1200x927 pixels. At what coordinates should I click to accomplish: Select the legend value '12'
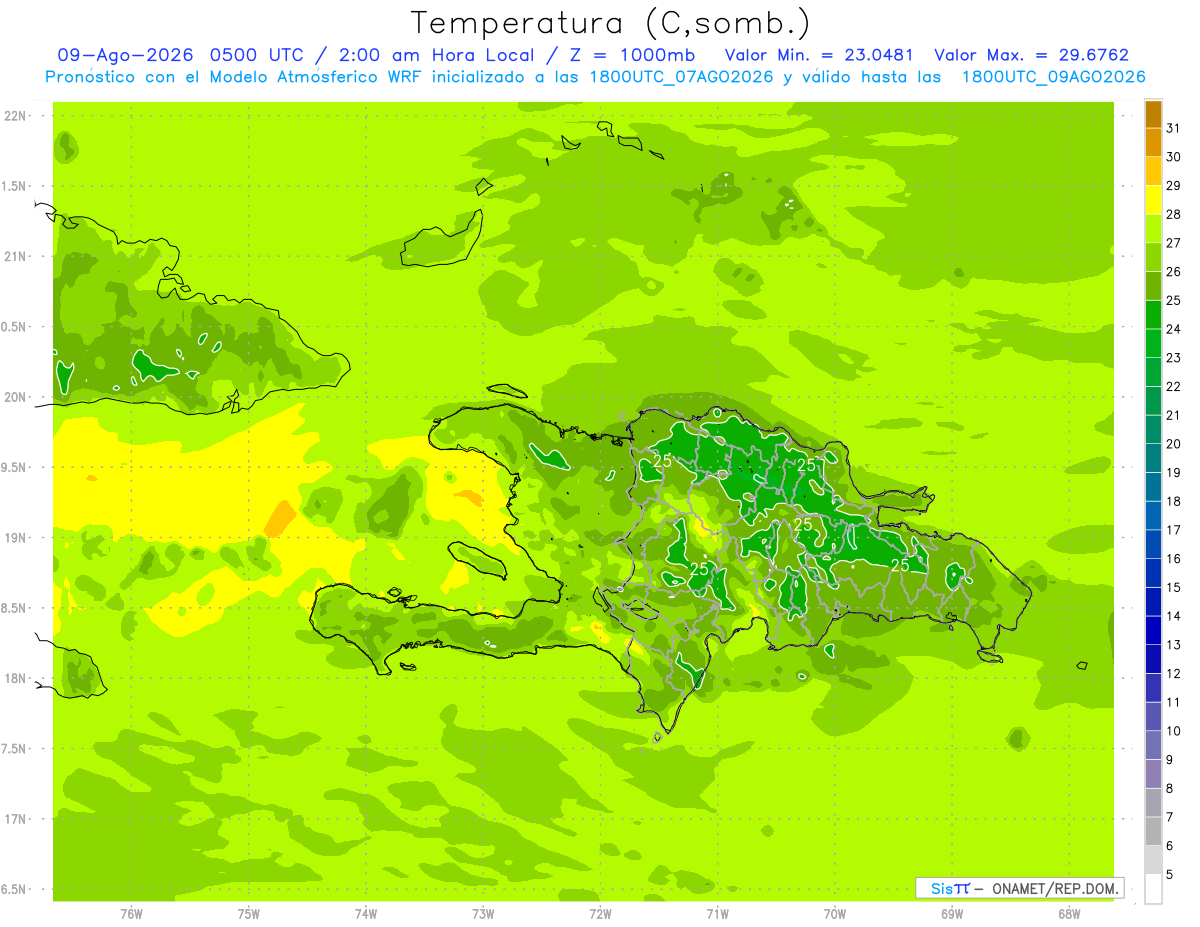[x=1174, y=674]
